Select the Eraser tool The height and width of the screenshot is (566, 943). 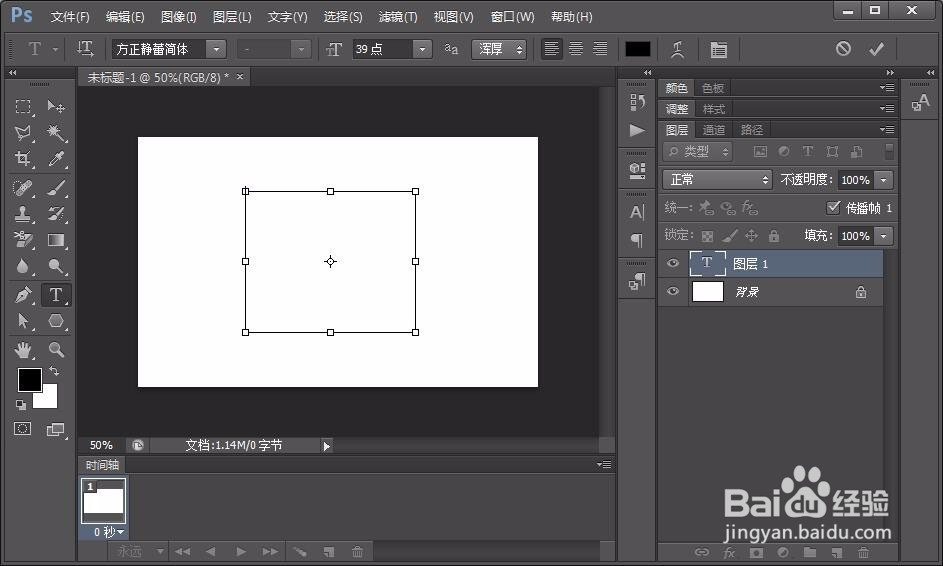pyautogui.click(x=23, y=240)
